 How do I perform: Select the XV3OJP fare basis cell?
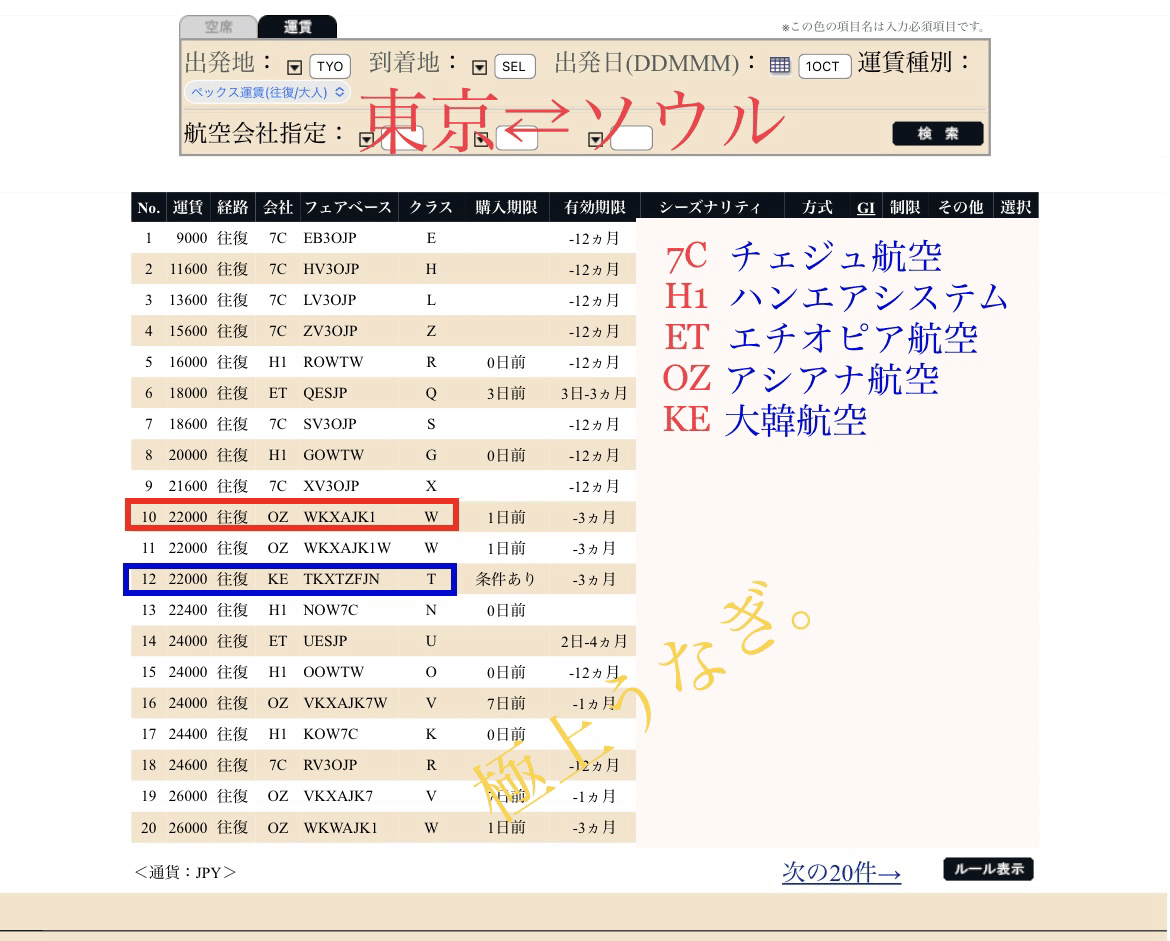coord(331,486)
